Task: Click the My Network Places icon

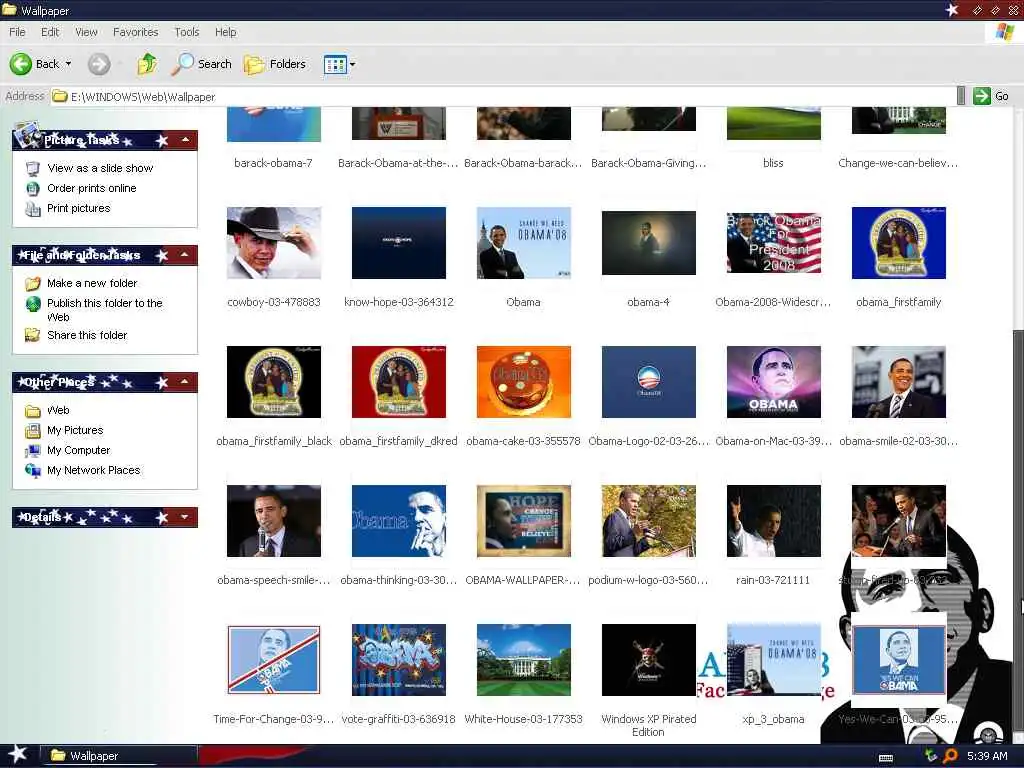Action: click(33, 470)
